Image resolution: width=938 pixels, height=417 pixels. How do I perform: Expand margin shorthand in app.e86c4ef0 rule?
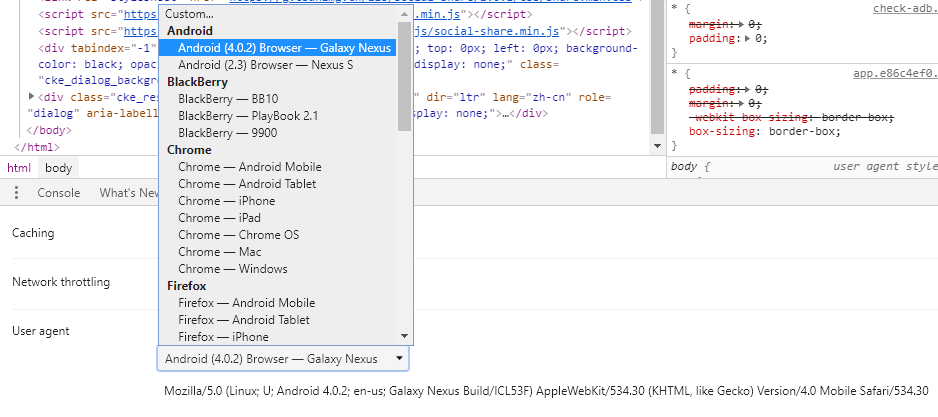742,104
